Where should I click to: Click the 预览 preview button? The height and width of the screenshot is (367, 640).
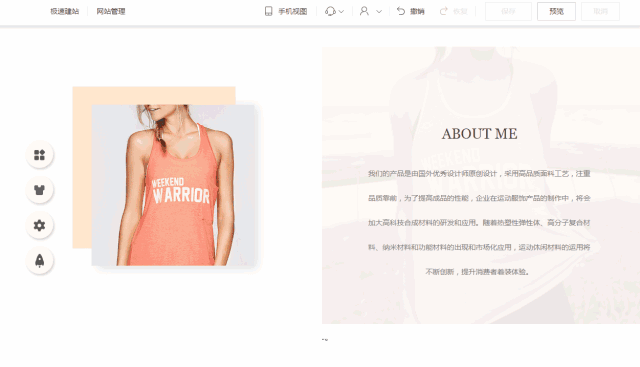[x=556, y=11]
